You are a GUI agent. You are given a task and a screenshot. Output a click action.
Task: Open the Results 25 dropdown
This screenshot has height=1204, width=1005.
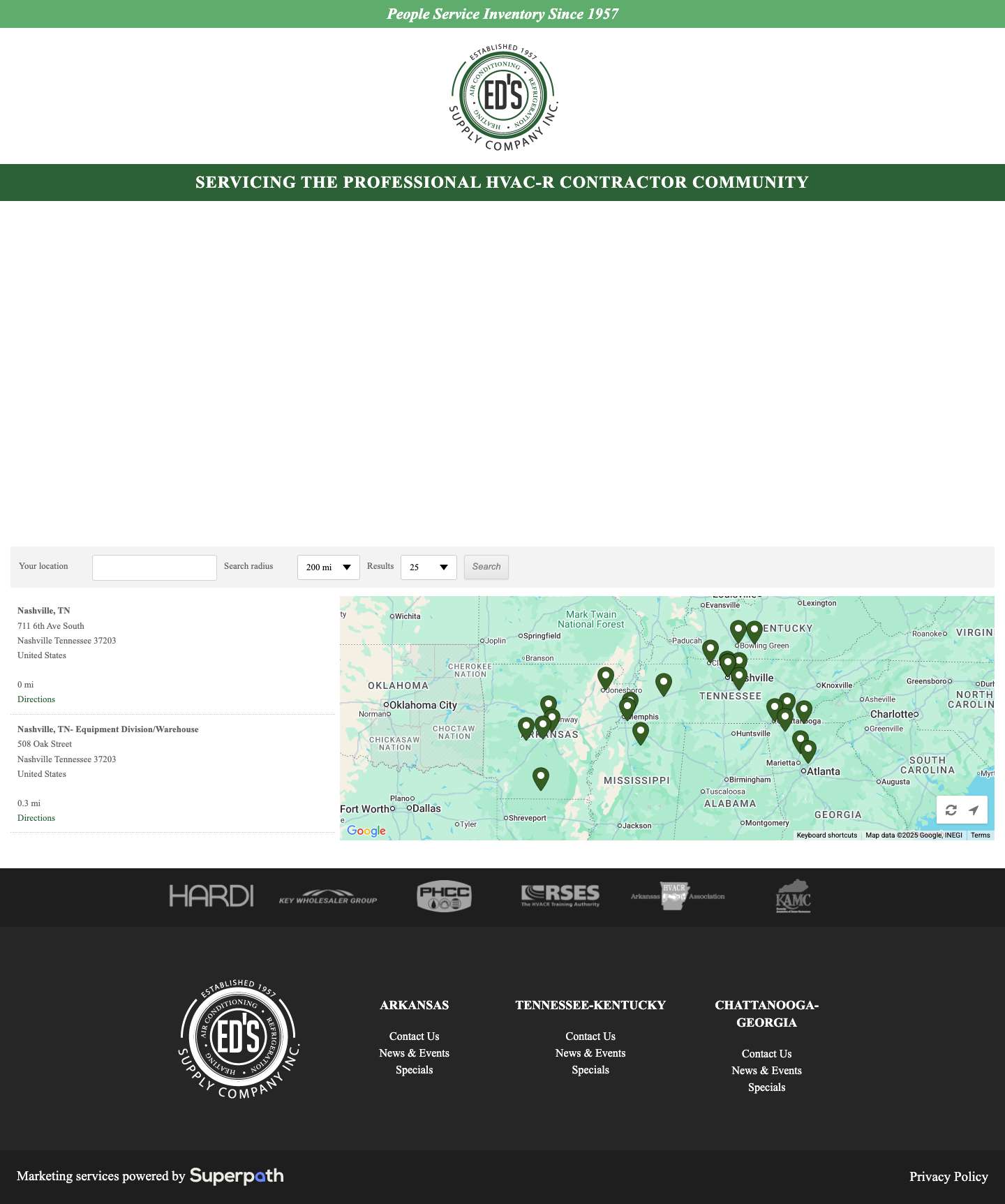(429, 567)
